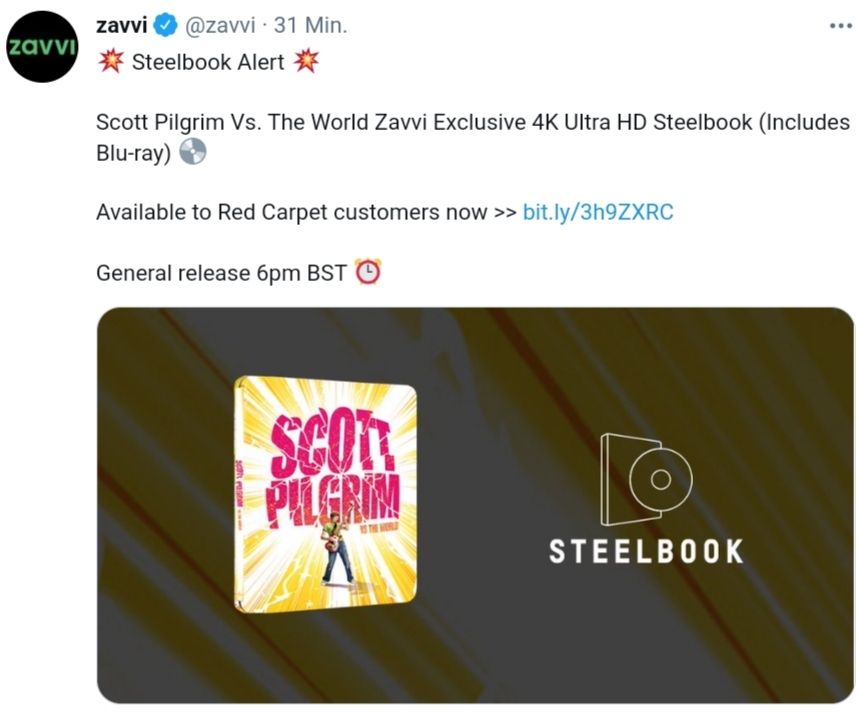The image size is (860, 712).
Task: Open the Scott Pilgrim steelbook cover image
Action: (326, 494)
